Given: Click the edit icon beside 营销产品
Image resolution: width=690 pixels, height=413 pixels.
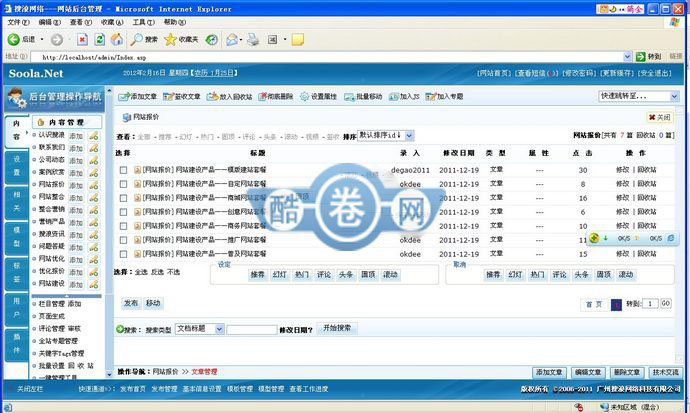Looking at the screenshot, I should pyautogui.click(x=94, y=223).
